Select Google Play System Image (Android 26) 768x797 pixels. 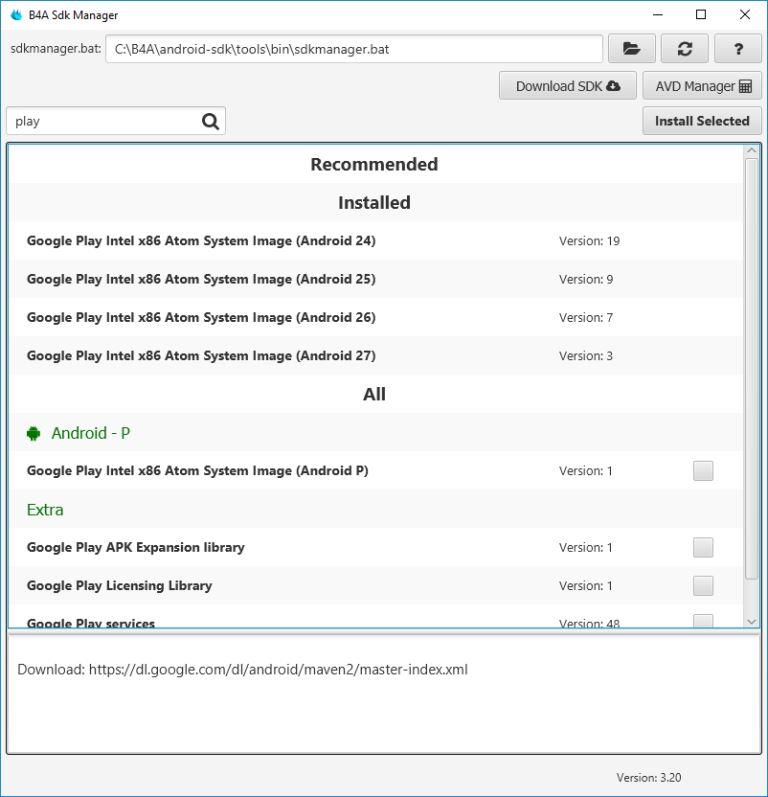[376, 317]
